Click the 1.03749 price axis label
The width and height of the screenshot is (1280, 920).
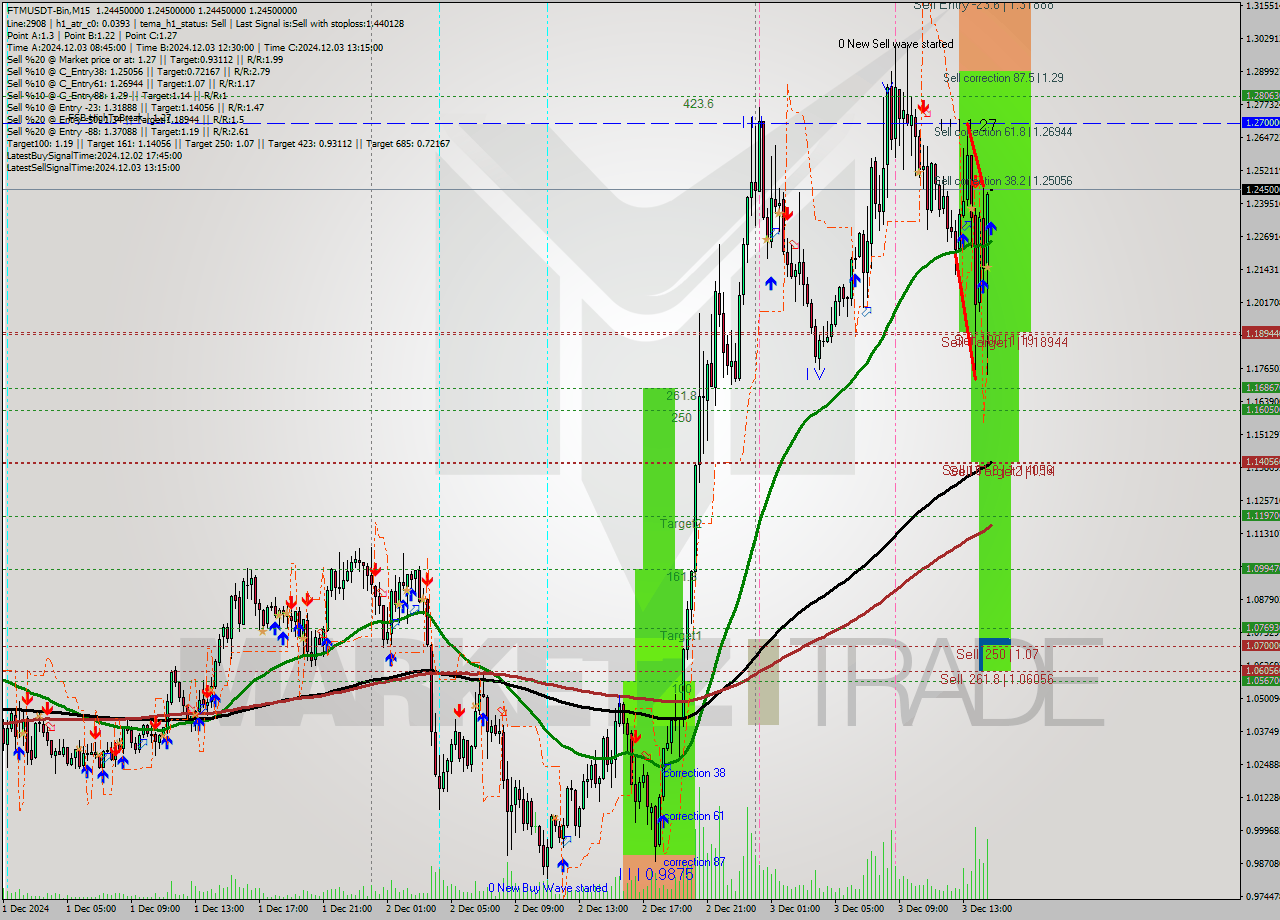1262,732
